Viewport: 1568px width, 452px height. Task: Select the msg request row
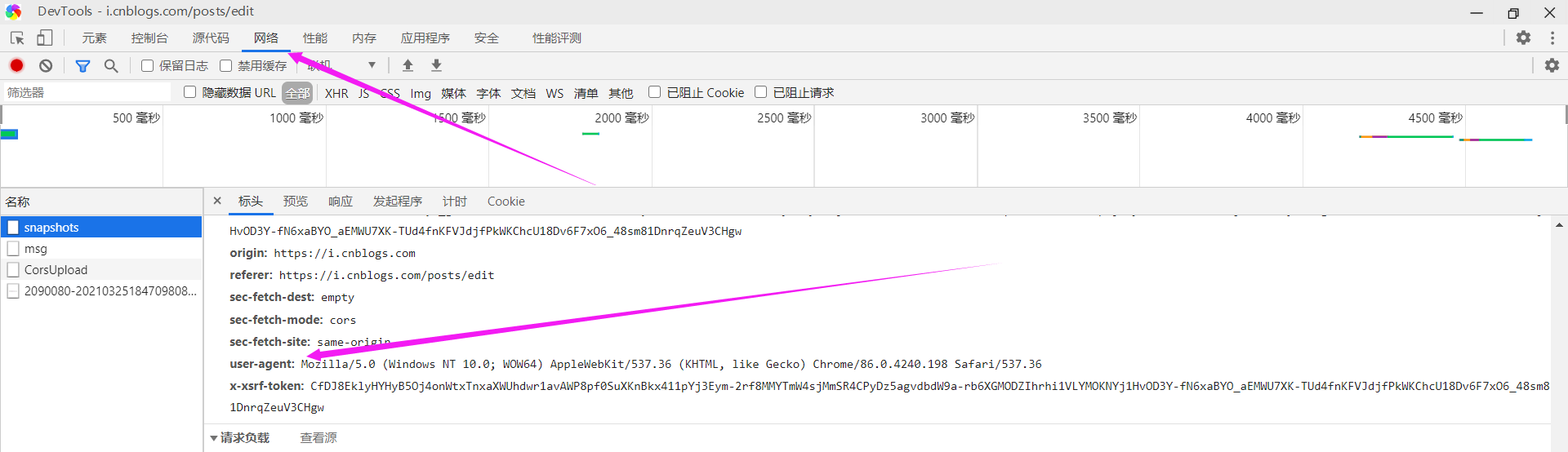(101, 248)
